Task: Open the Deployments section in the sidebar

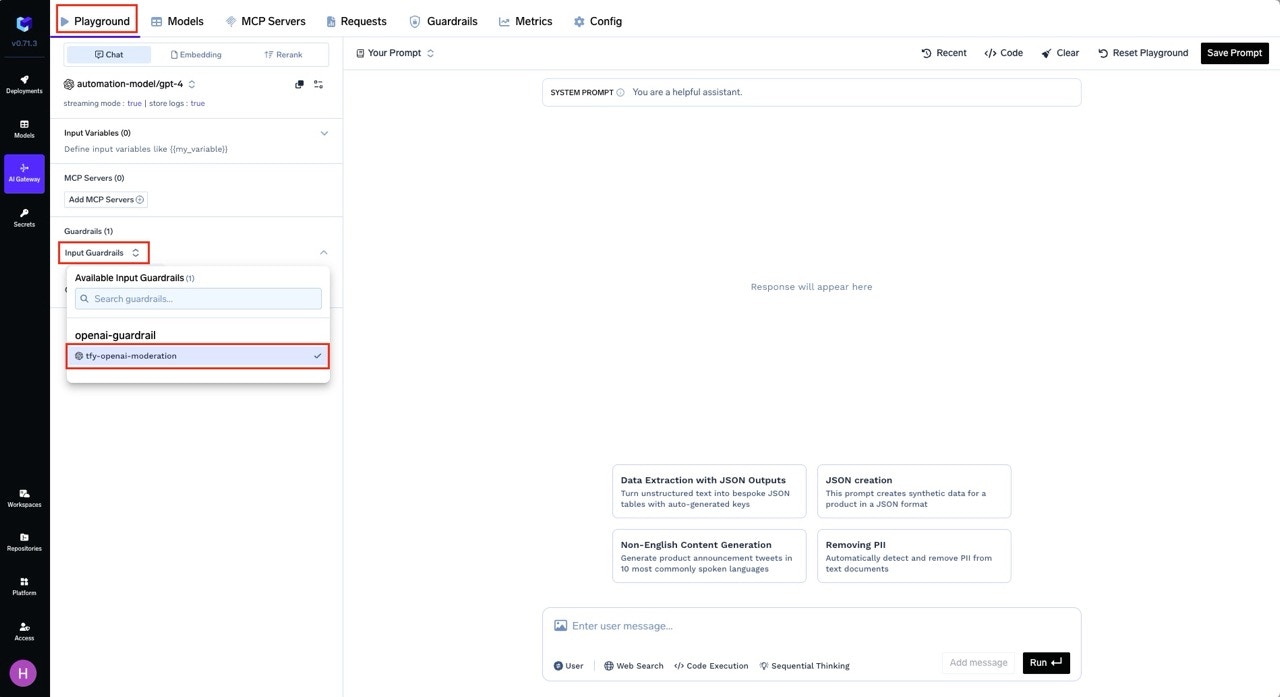Action: (x=23, y=84)
